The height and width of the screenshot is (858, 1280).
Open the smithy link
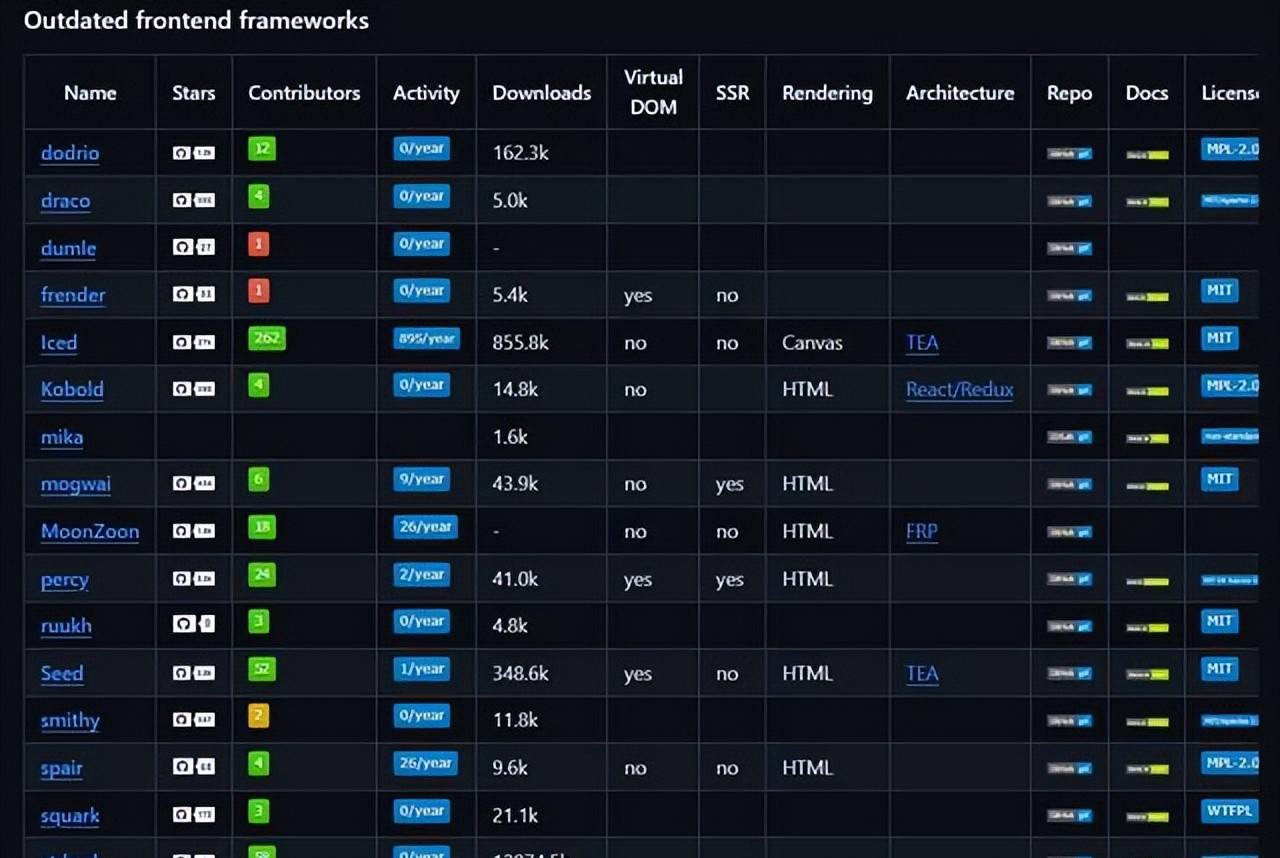coord(70,720)
